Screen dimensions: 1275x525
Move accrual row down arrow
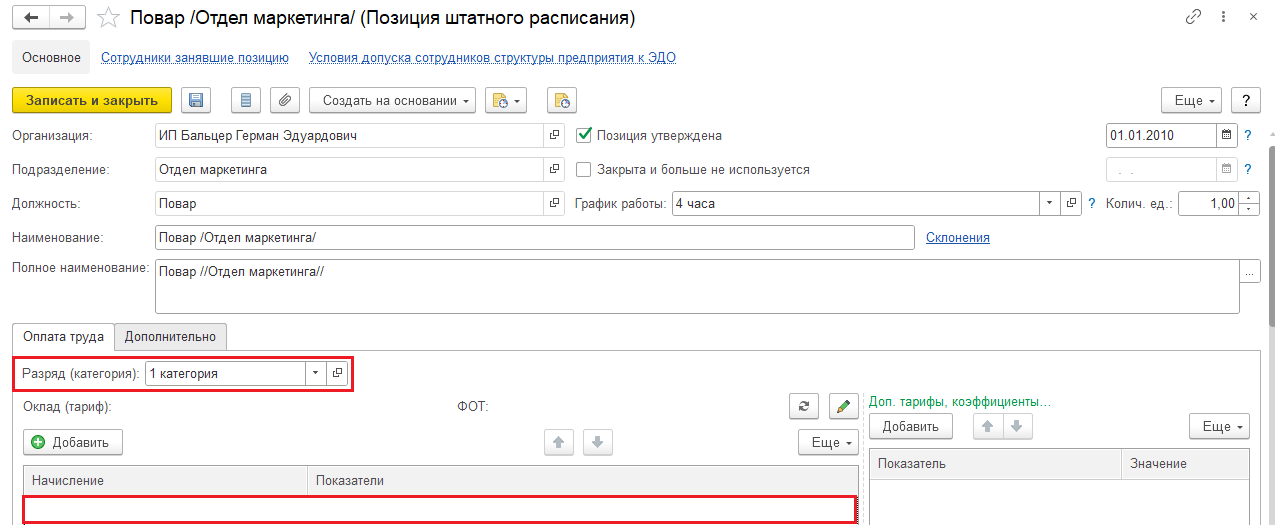pos(597,442)
